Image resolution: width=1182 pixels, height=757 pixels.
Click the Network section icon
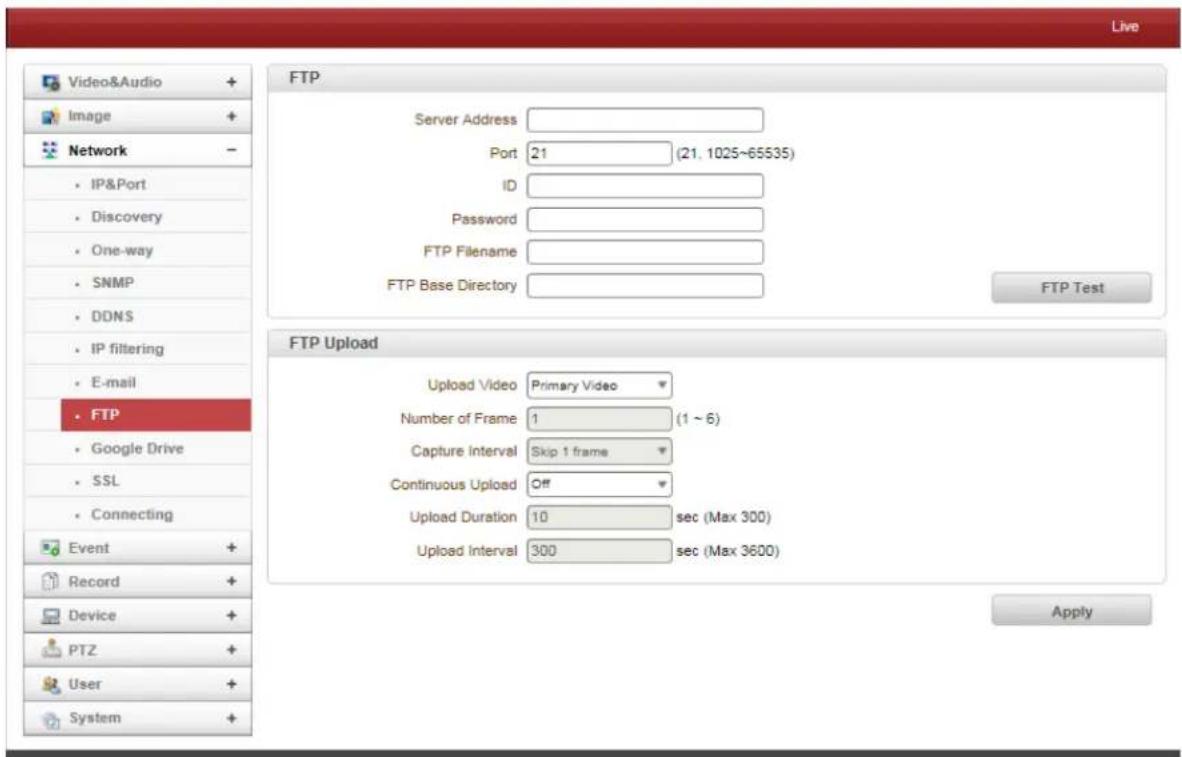pyautogui.click(x=51, y=150)
